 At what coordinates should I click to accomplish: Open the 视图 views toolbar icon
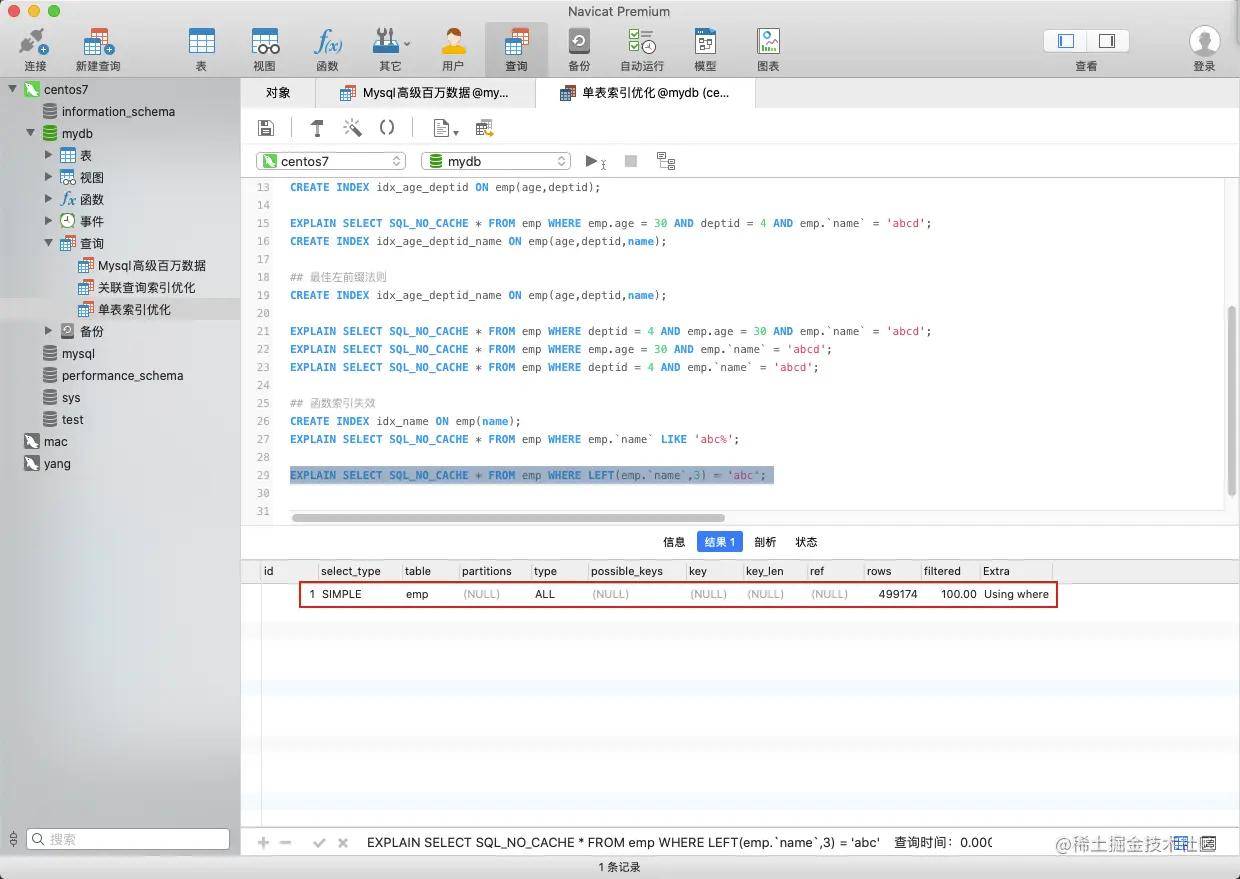[264, 49]
